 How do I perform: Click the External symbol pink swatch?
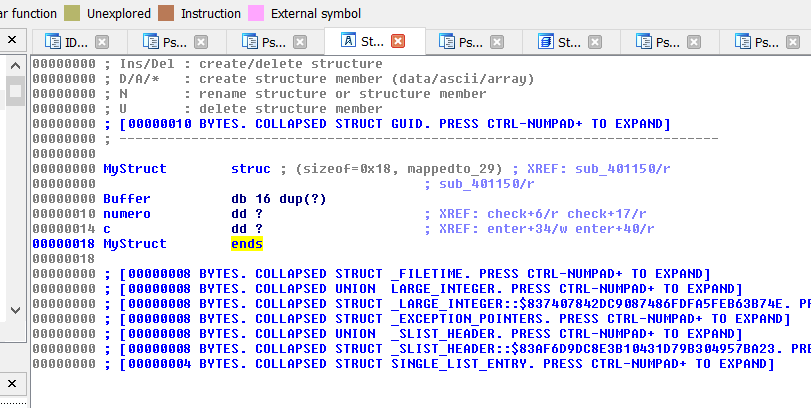click(x=256, y=14)
